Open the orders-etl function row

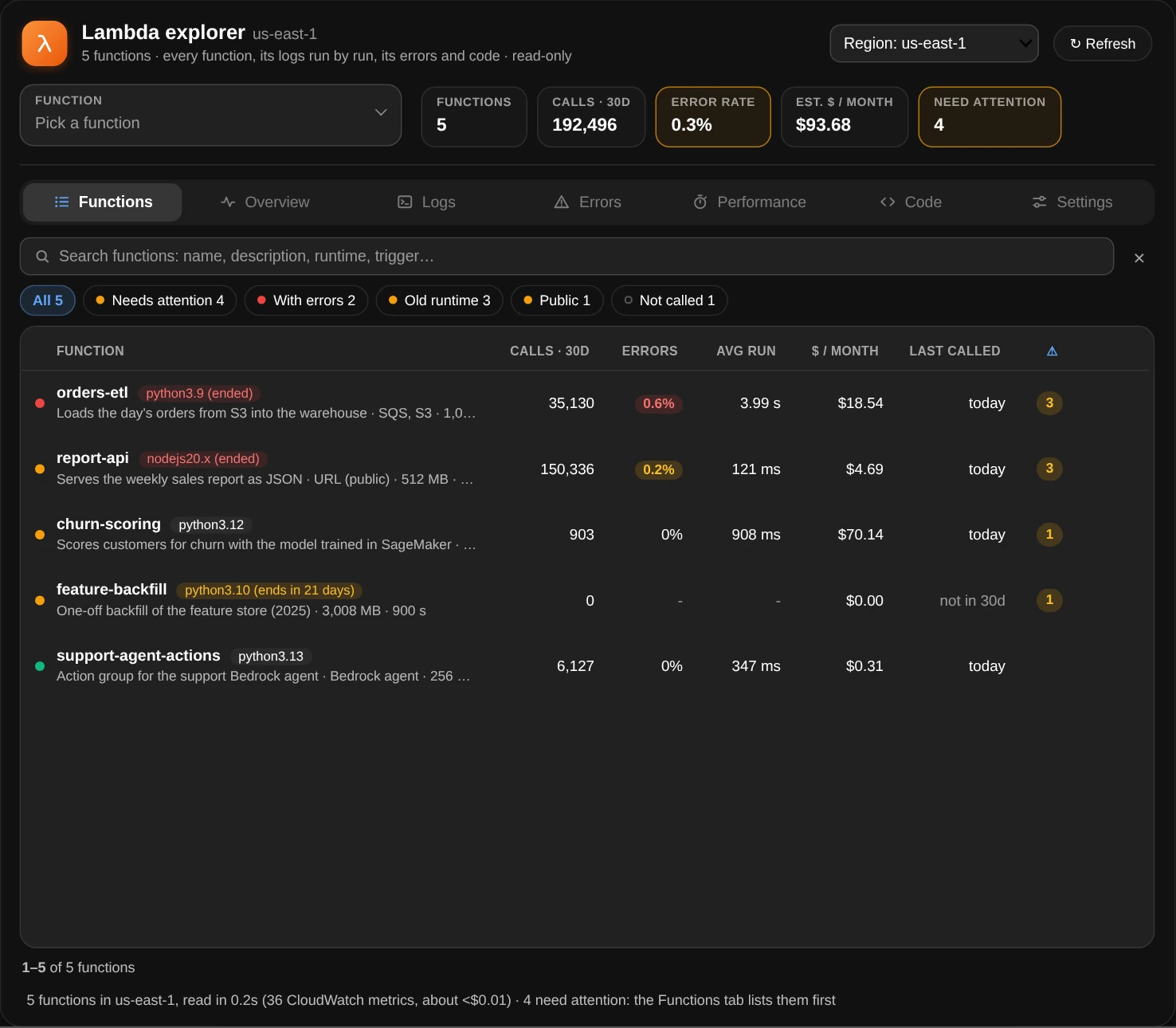pyautogui.click(x=586, y=403)
